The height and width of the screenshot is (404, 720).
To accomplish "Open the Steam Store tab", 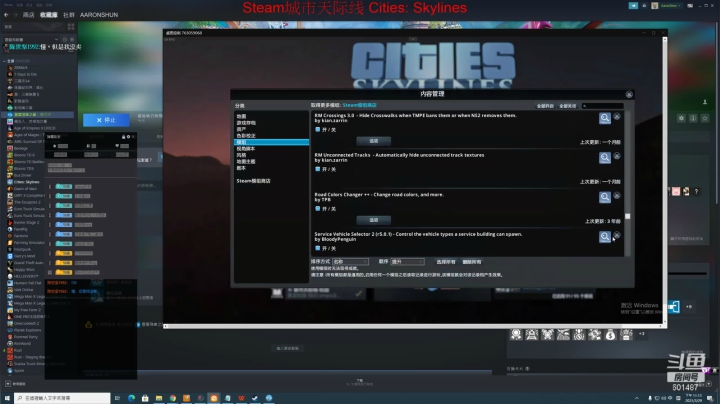I will [28, 15].
